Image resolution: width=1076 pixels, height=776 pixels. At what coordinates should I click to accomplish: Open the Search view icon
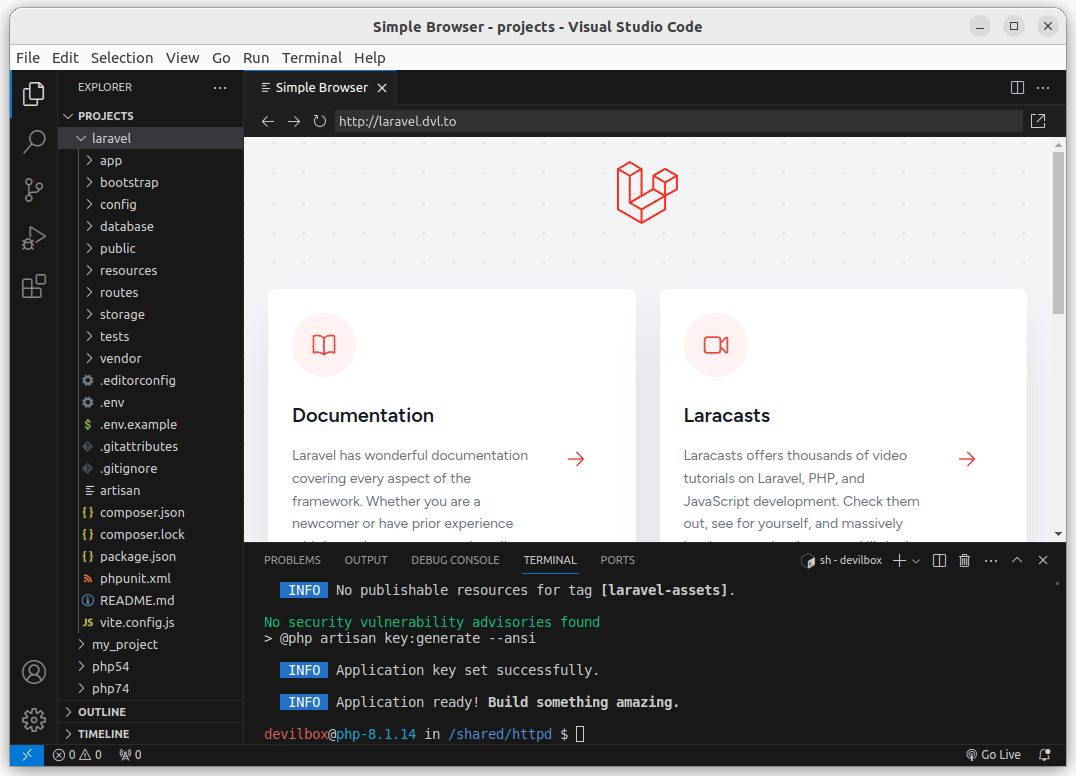pyautogui.click(x=34, y=142)
